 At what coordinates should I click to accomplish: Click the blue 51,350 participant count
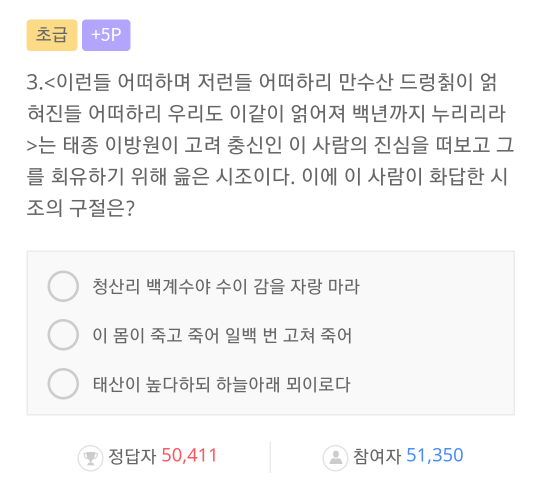coord(435,456)
